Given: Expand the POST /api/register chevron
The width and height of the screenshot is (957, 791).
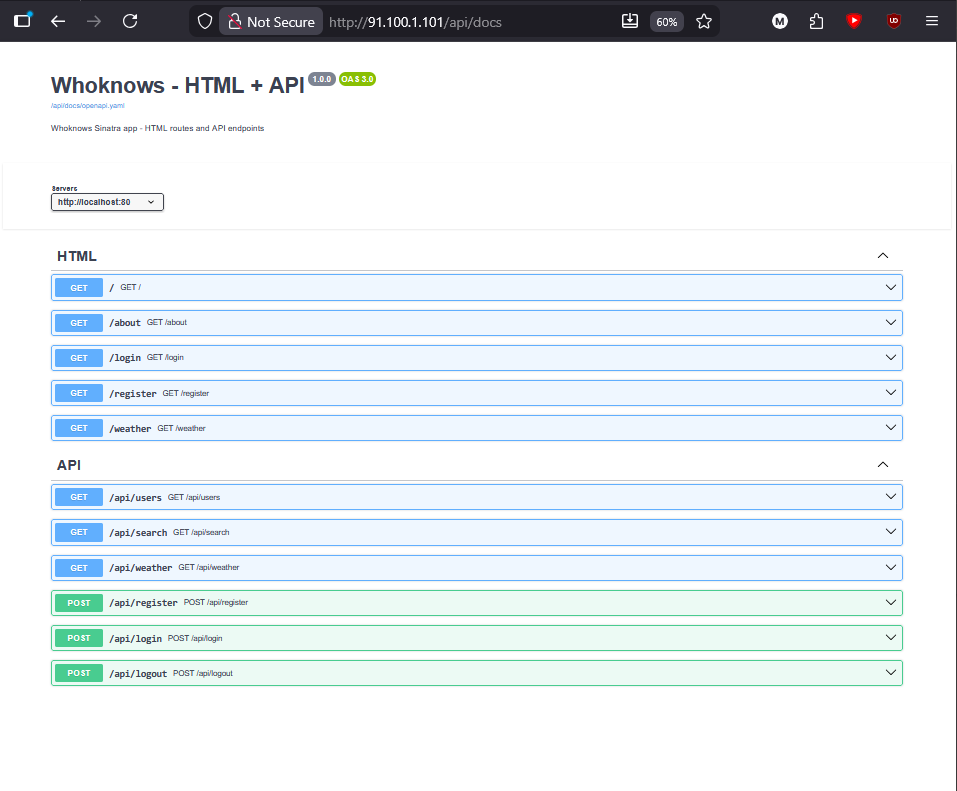Looking at the screenshot, I should click(890, 602).
